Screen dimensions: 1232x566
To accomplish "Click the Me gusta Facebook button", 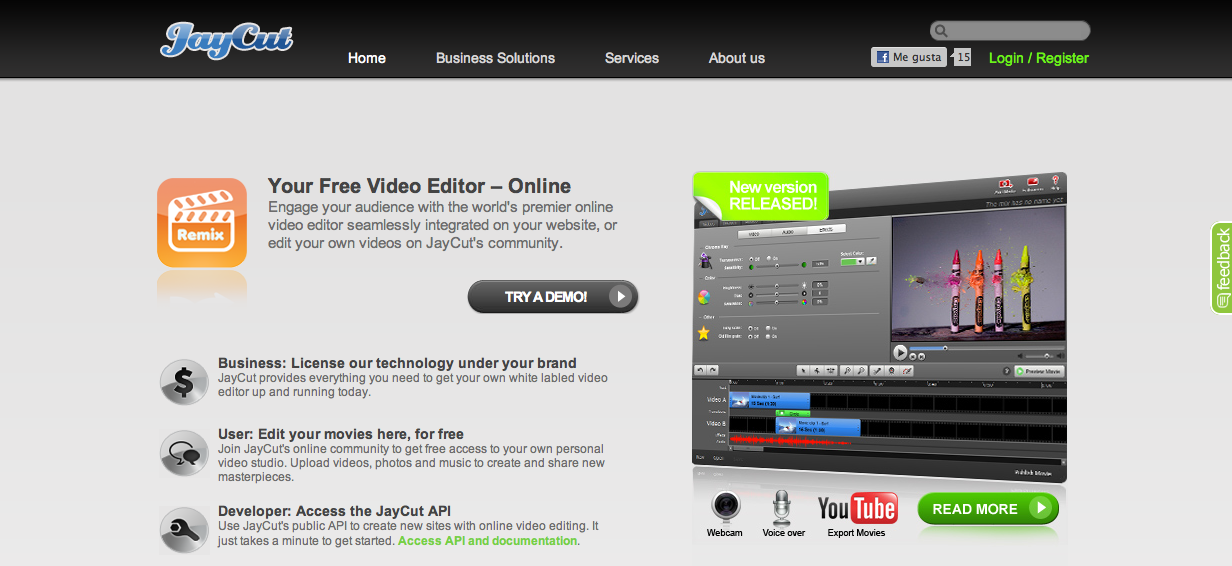I will [x=909, y=57].
